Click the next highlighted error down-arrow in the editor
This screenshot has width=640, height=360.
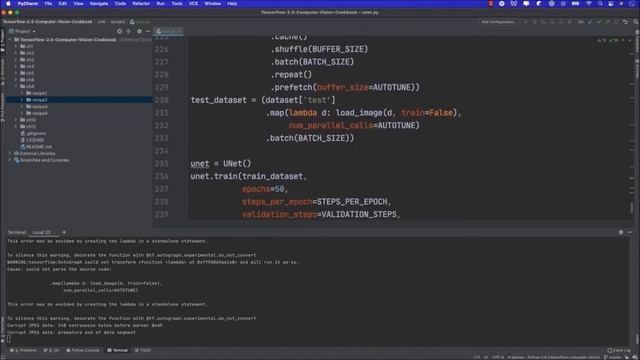pos(630,40)
